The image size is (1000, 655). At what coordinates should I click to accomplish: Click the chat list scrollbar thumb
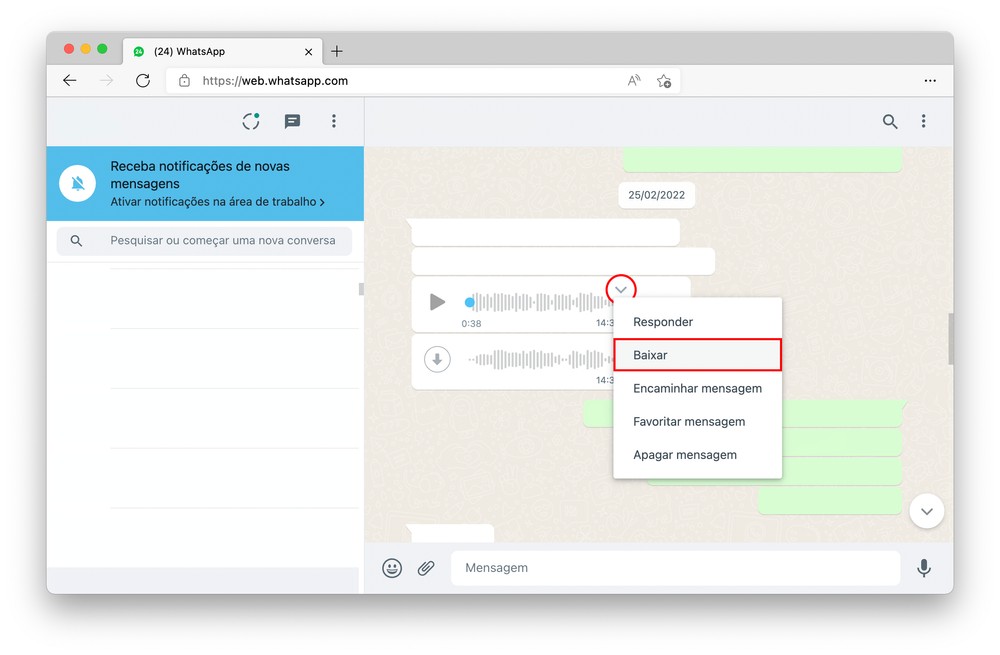coord(361,289)
